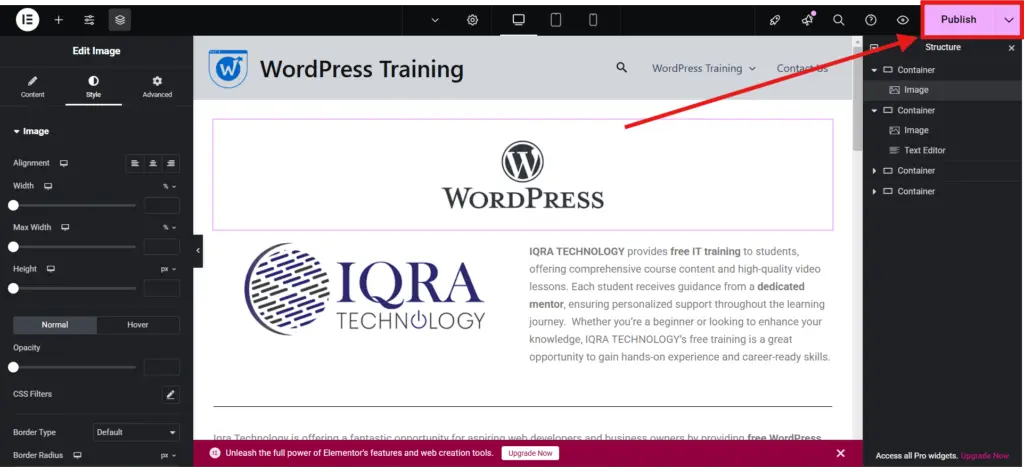The height and width of the screenshot is (467, 1024).
Task: Click the WordPress Training site logo
Action: pos(228,69)
